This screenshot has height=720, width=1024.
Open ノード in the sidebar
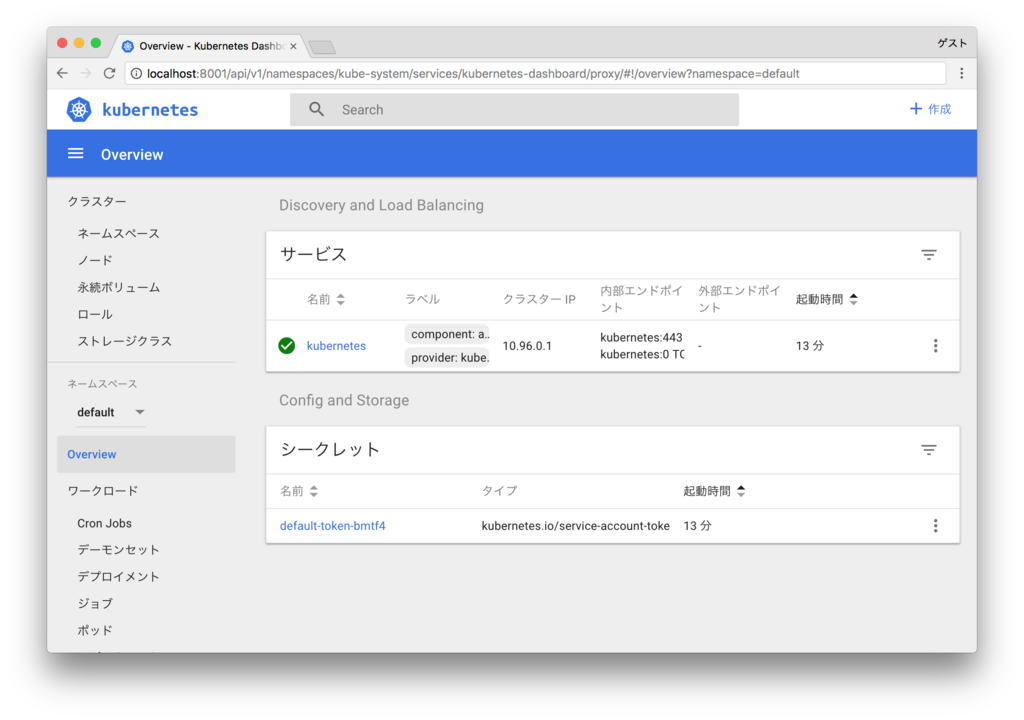pyautogui.click(x=95, y=260)
